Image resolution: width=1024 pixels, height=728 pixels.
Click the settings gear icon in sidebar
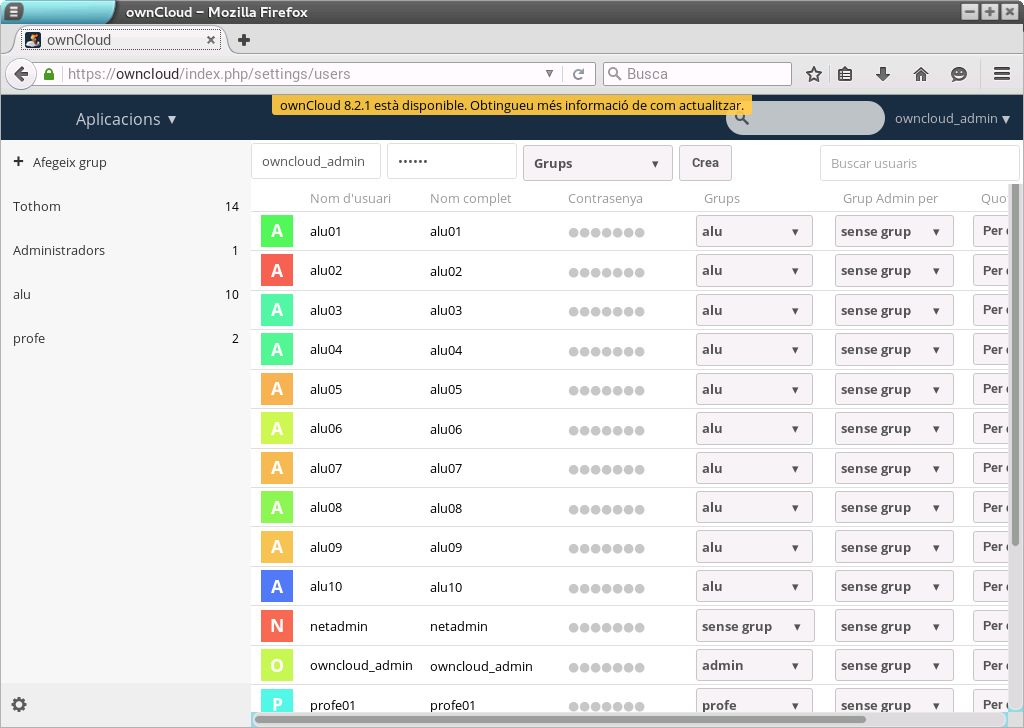click(19, 704)
